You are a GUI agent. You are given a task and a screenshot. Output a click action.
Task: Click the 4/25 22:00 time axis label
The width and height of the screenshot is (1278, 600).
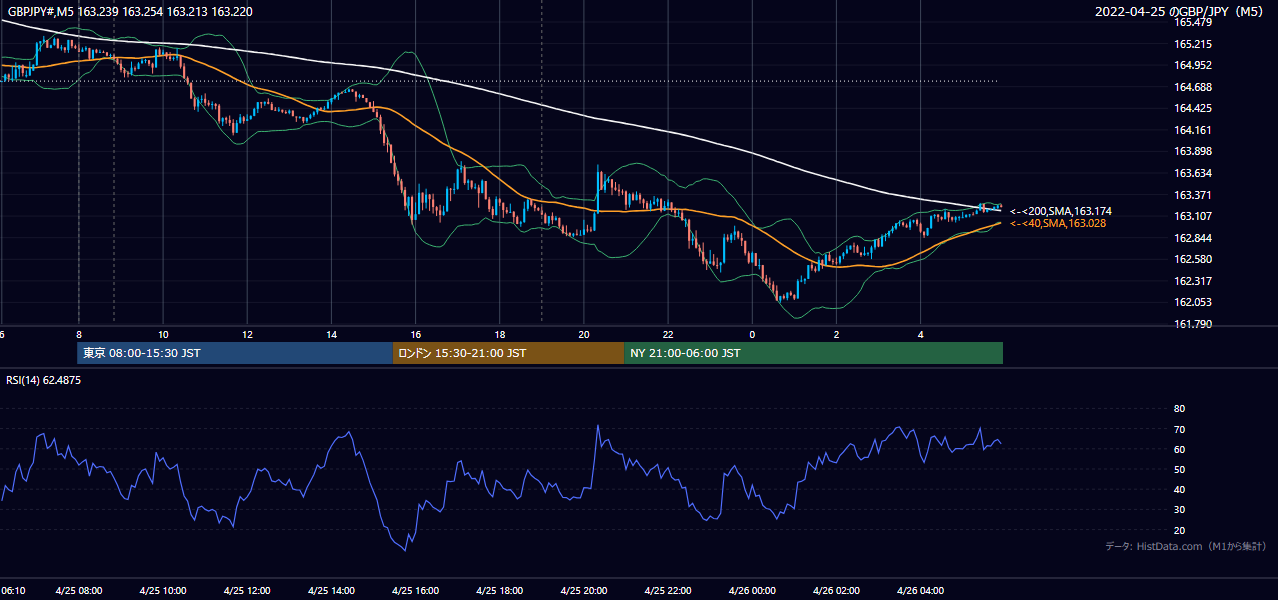pos(668,590)
